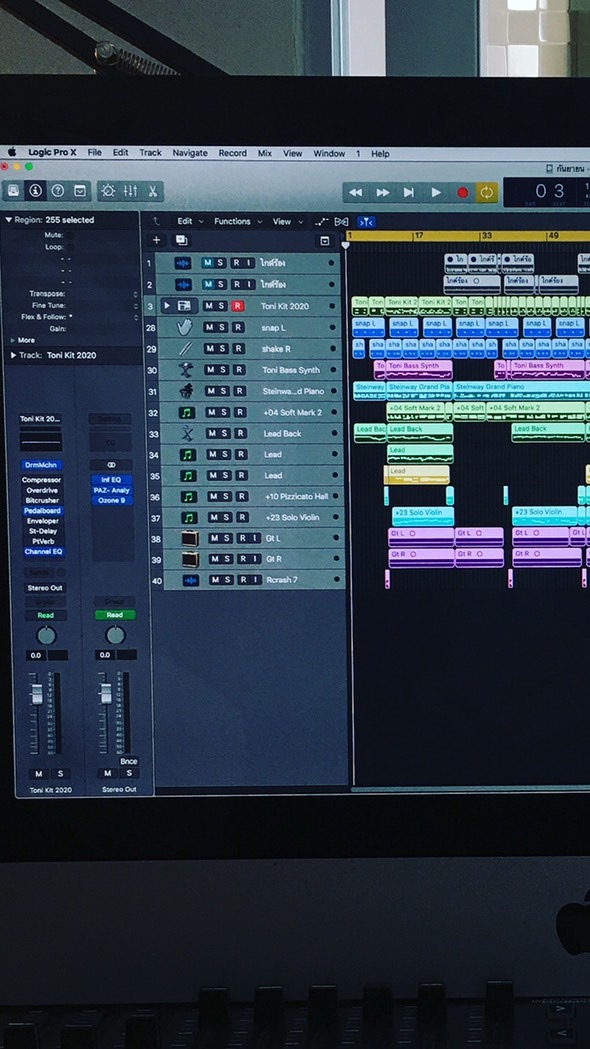This screenshot has width=590, height=1049.
Task: Disable record on Toni Kit 2020 track
Action: click(x=237, y=306)
